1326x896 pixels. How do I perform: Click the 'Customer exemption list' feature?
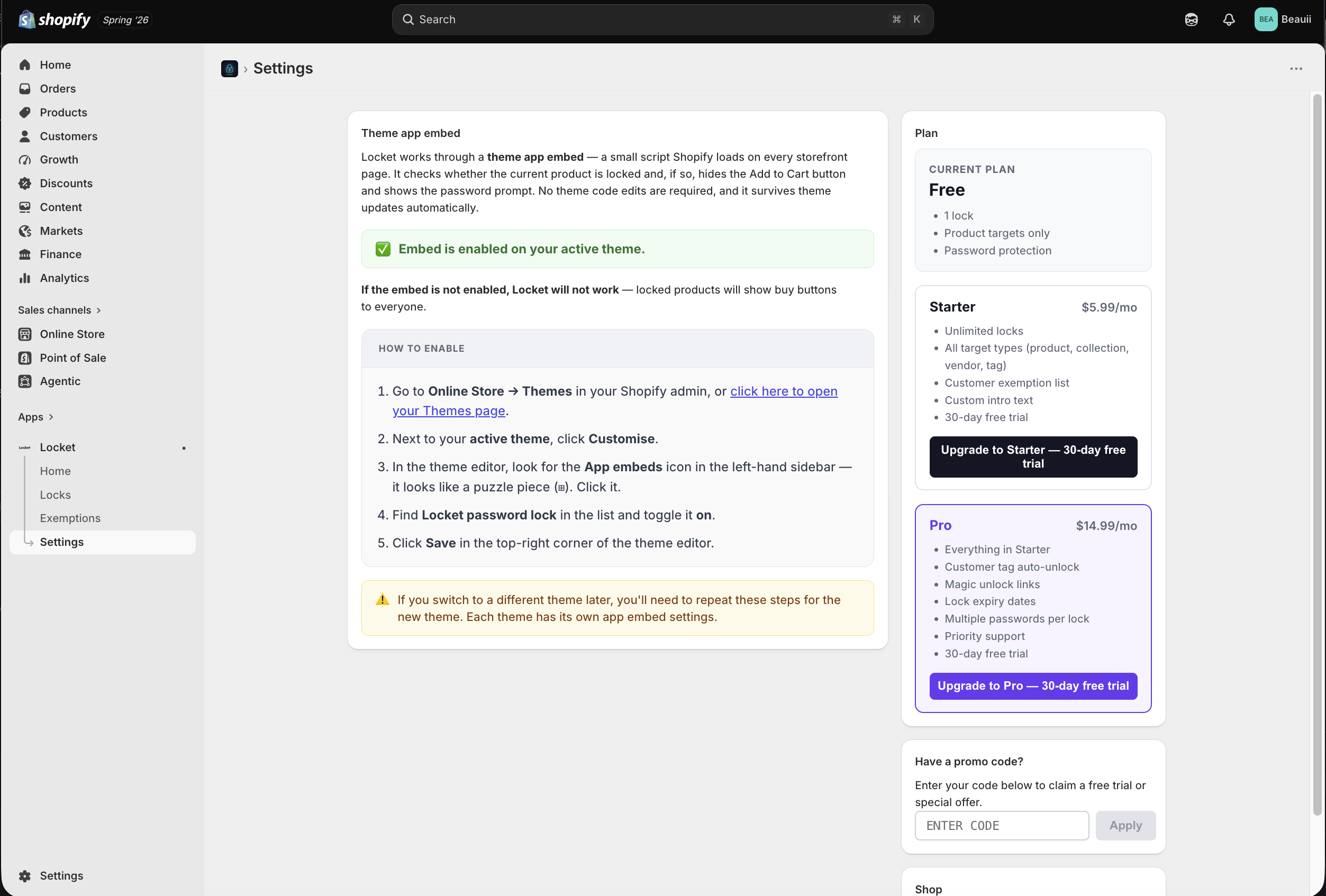click(x=1006, y=383)
